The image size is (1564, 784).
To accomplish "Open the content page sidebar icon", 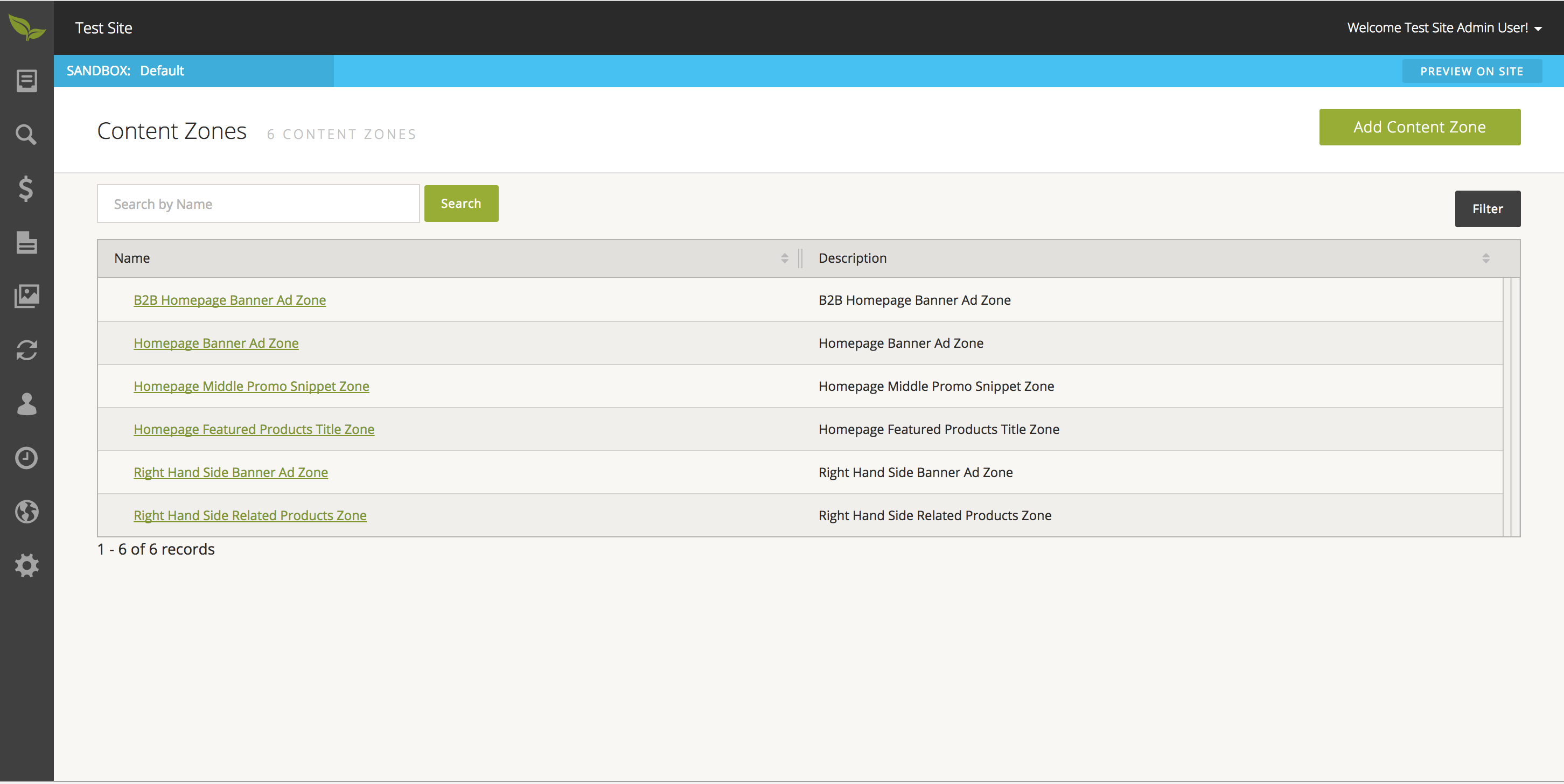I will [27, 242].
